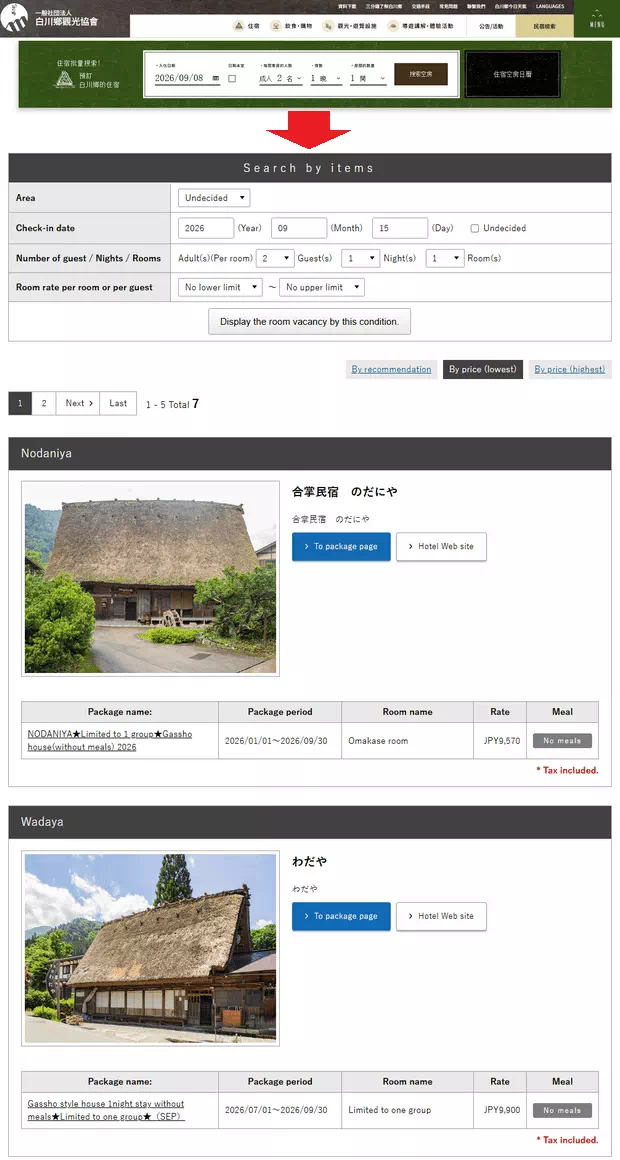The width and height of the screenshot is (620, 1160).
Task: Click the Month input field 09
Action: (x=299, y=228)
